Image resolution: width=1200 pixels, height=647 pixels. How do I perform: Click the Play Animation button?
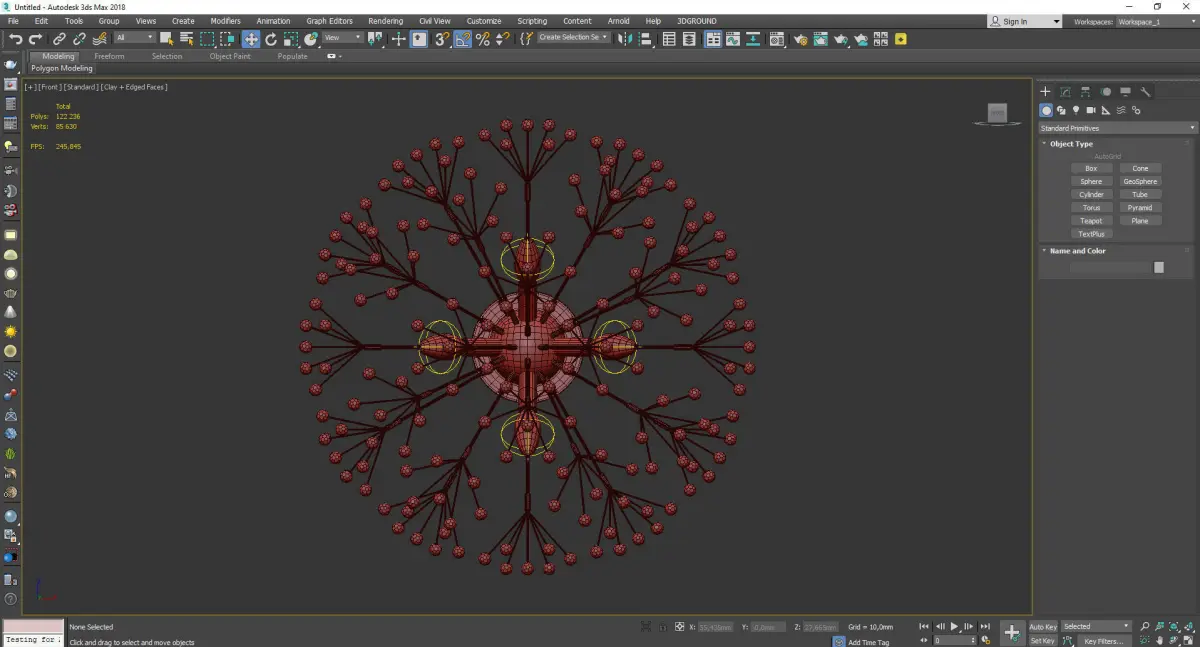(955, 626)
